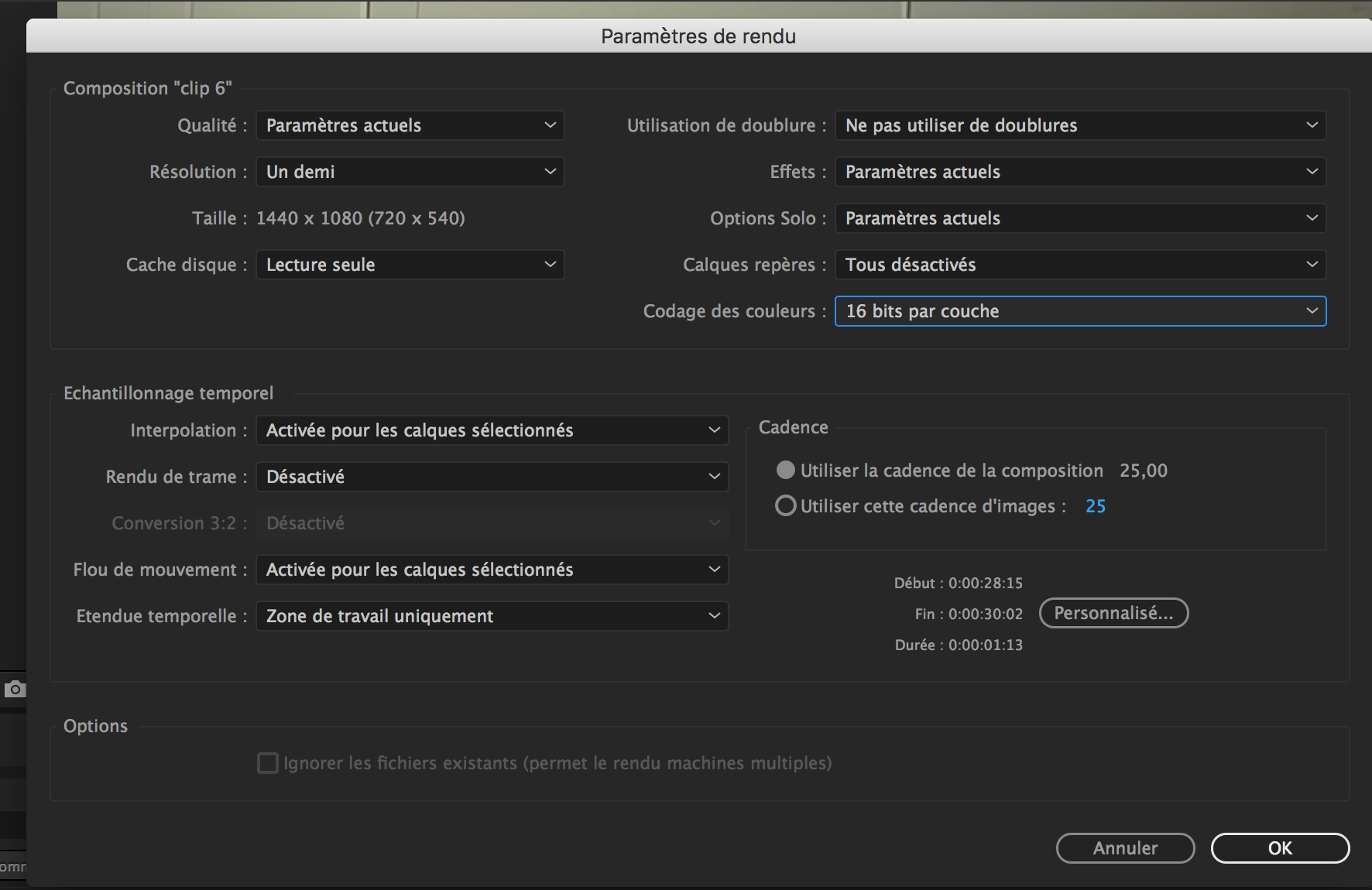Screen dimensions: 1372x890
Task: Open the Calques repères dropdown
Action: (1080, 265)
